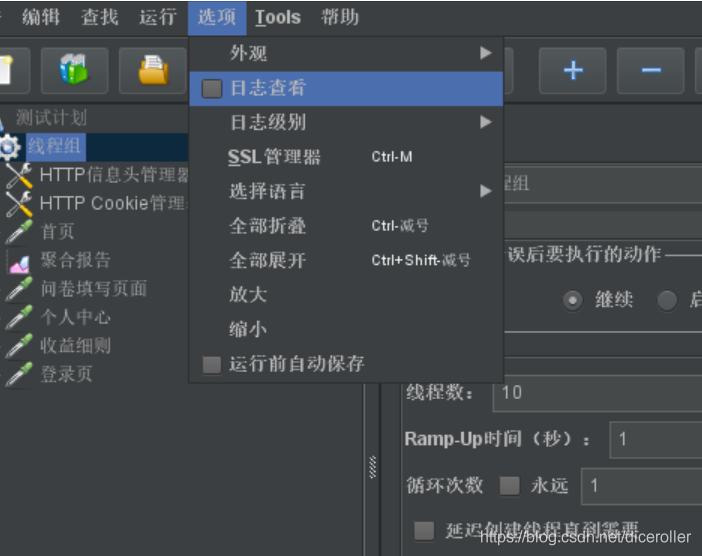
Task: Expand the 外观 submenu arrow
Action: [485, 53]
